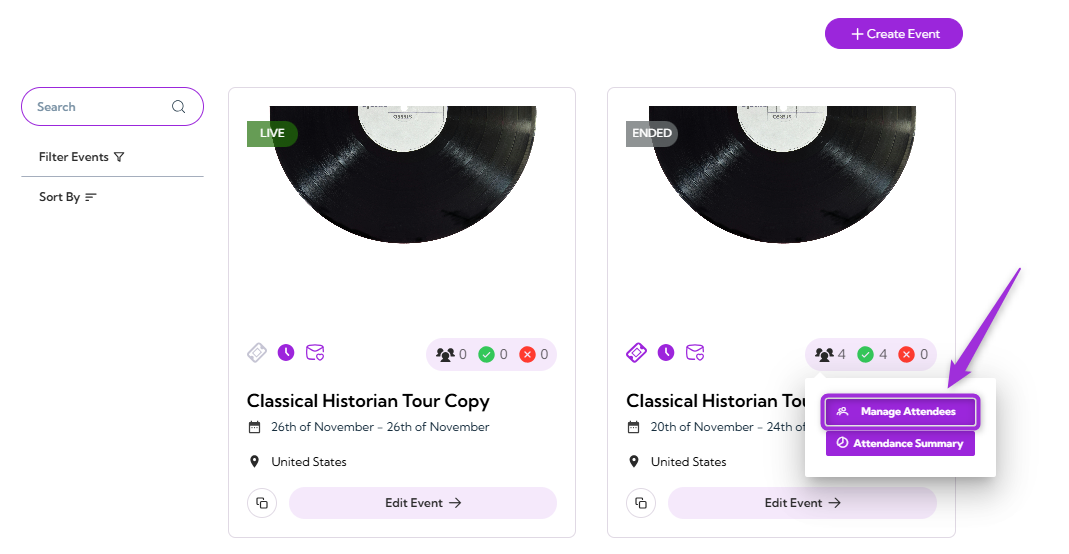Screen dimensions: 1069x554
Task: Click the clock icon on the ended event card
Action: coord(665,352)
